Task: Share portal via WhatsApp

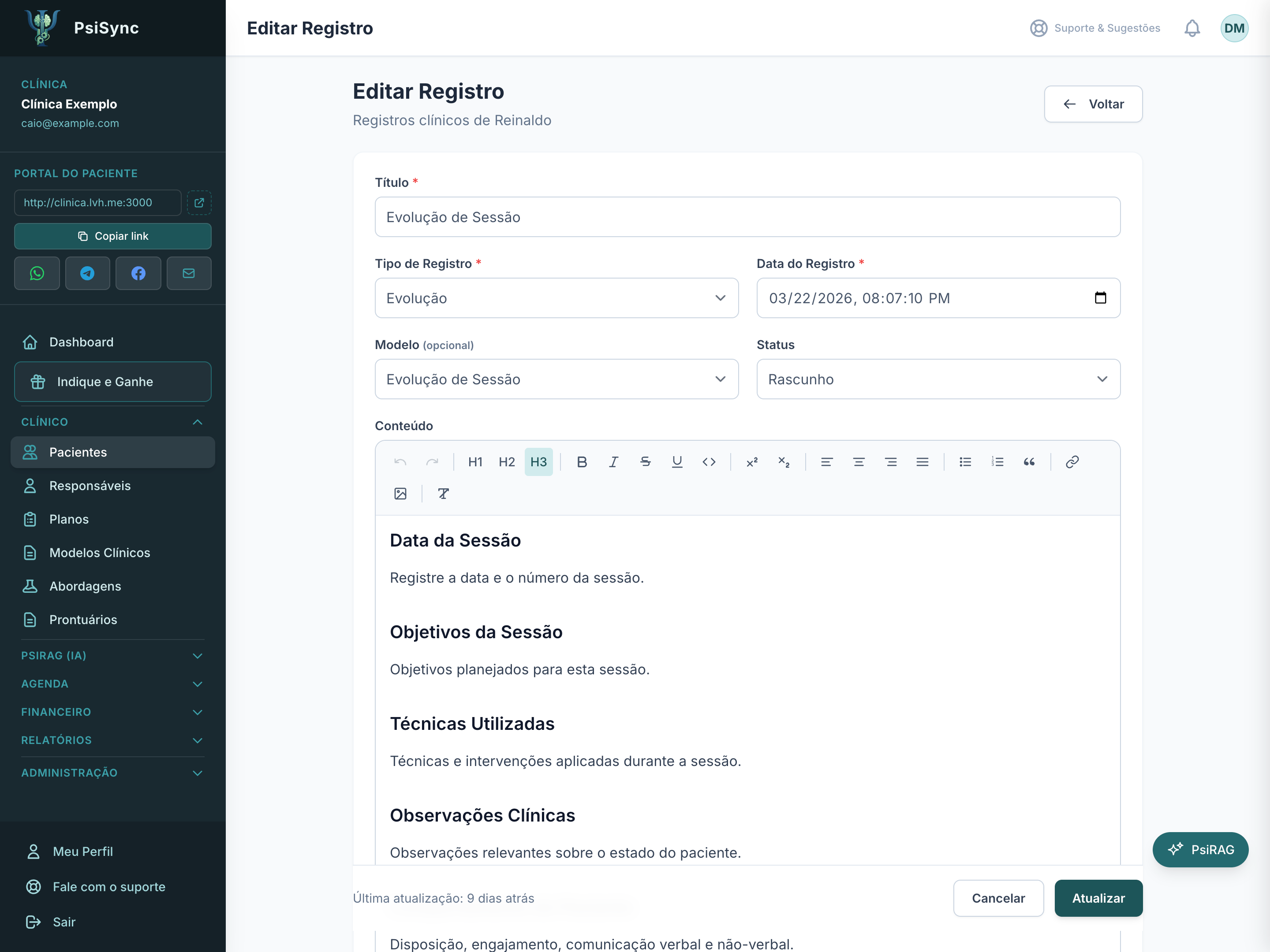Action: click(x=37, y=273)
